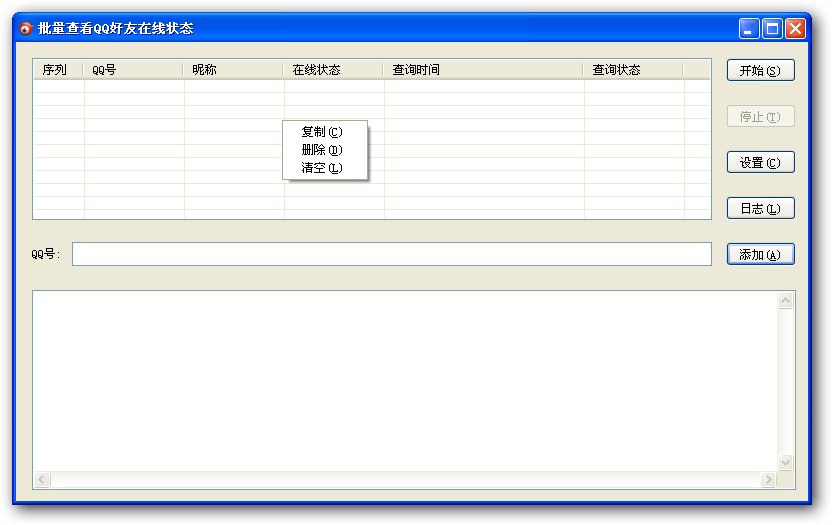This screenshot has height=525, width=832.
Task: Sort by the 查询状态 column header
Action: [633, 70]
